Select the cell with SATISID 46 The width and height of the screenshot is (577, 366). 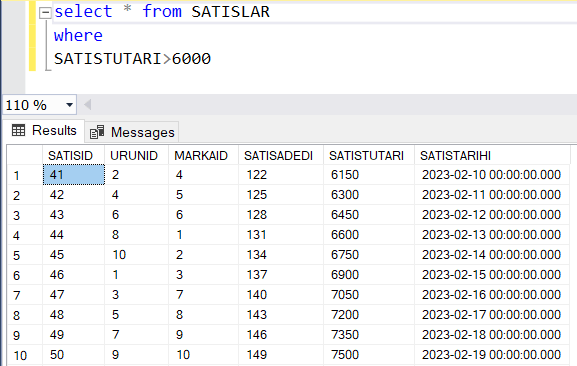click(74, 274)
